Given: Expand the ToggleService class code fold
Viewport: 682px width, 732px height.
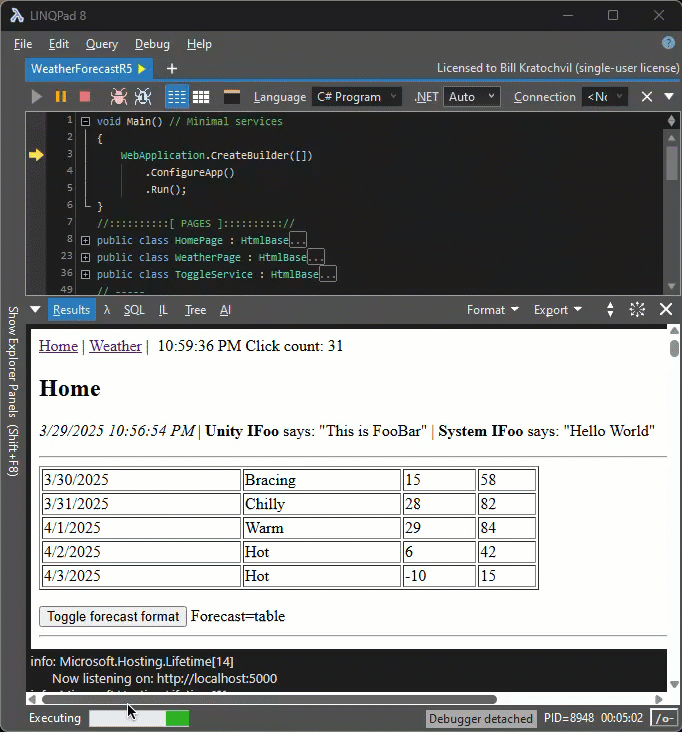Looking at the screenshot, I should coord(85,274).
